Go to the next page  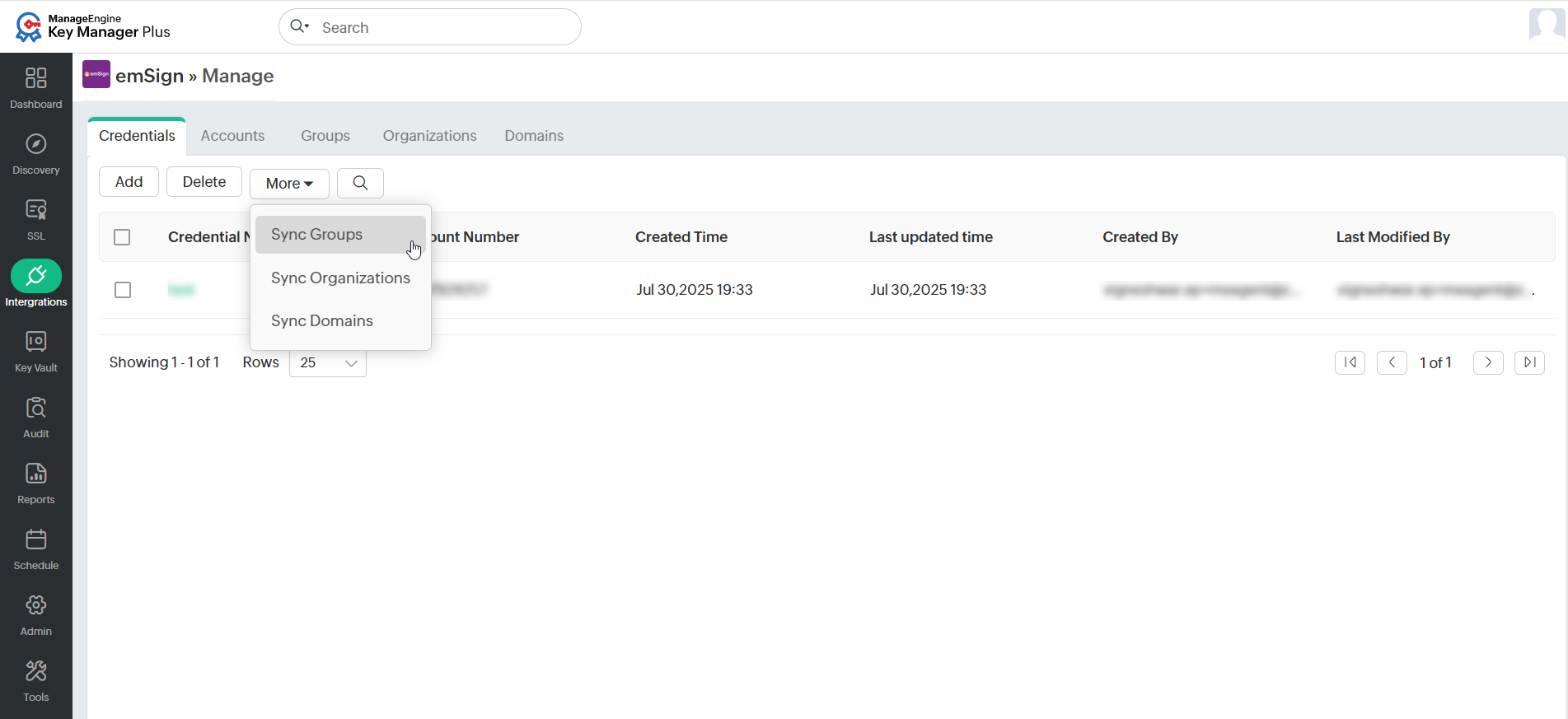pyautogui.click(x=1488, y=362)
